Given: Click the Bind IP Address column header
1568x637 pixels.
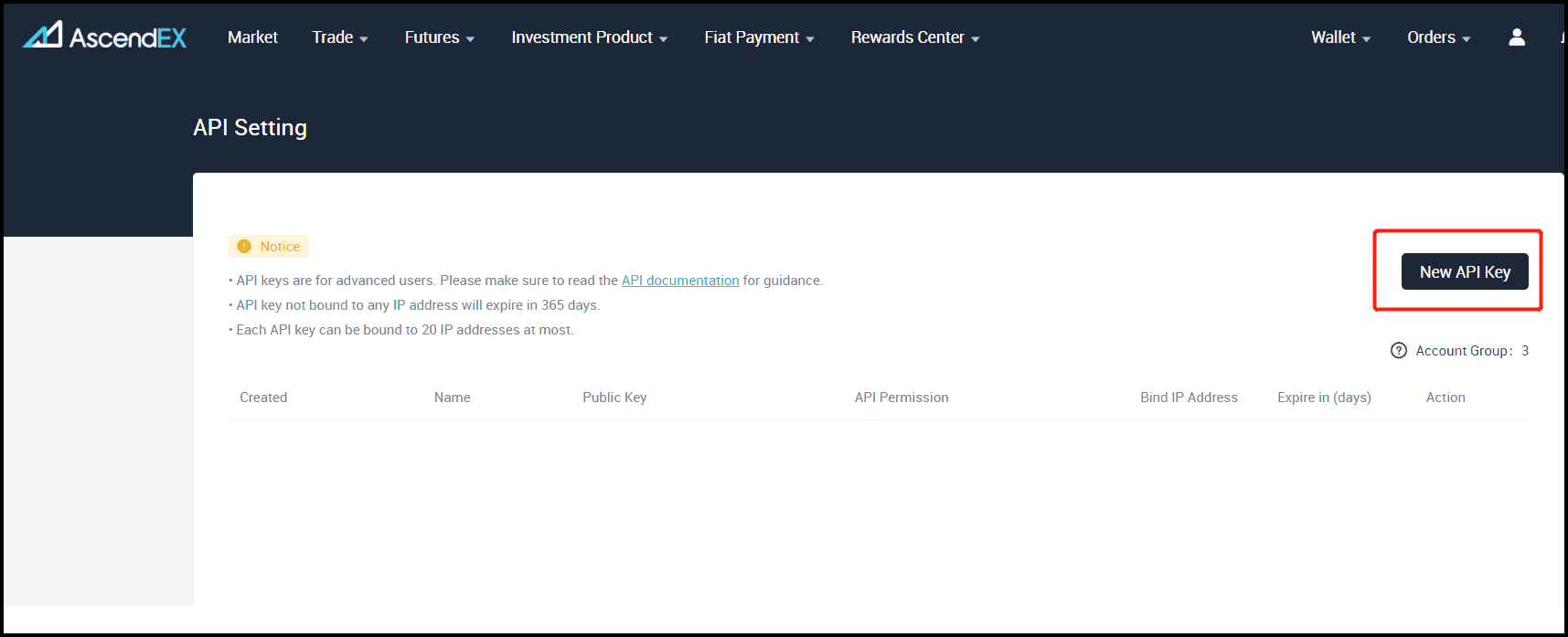Looking at the screenshot, I should coord(1189,398).
